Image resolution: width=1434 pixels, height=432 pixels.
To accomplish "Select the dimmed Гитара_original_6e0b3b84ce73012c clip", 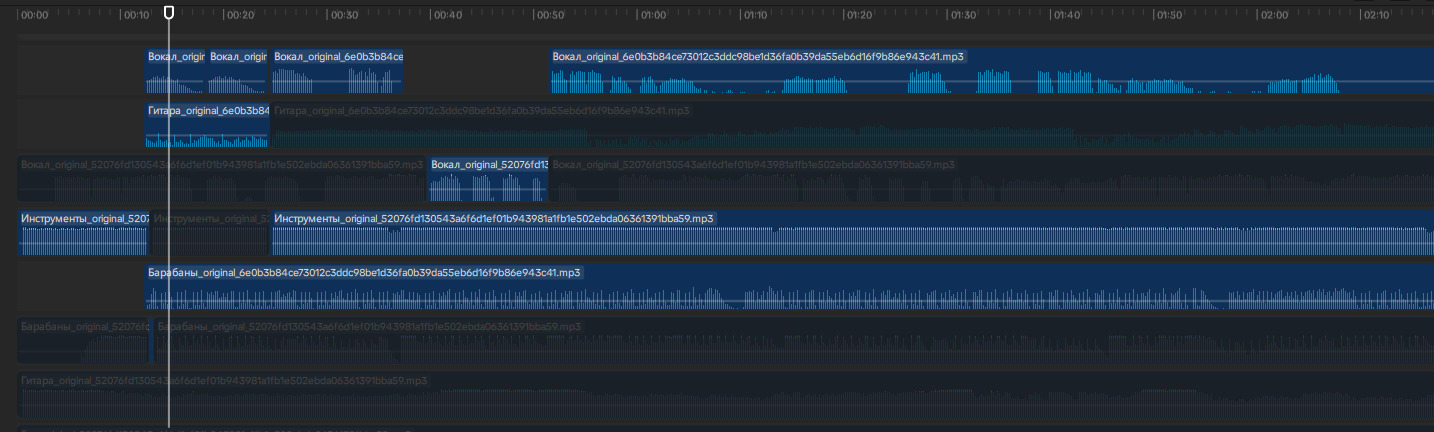I will (853, 124).
